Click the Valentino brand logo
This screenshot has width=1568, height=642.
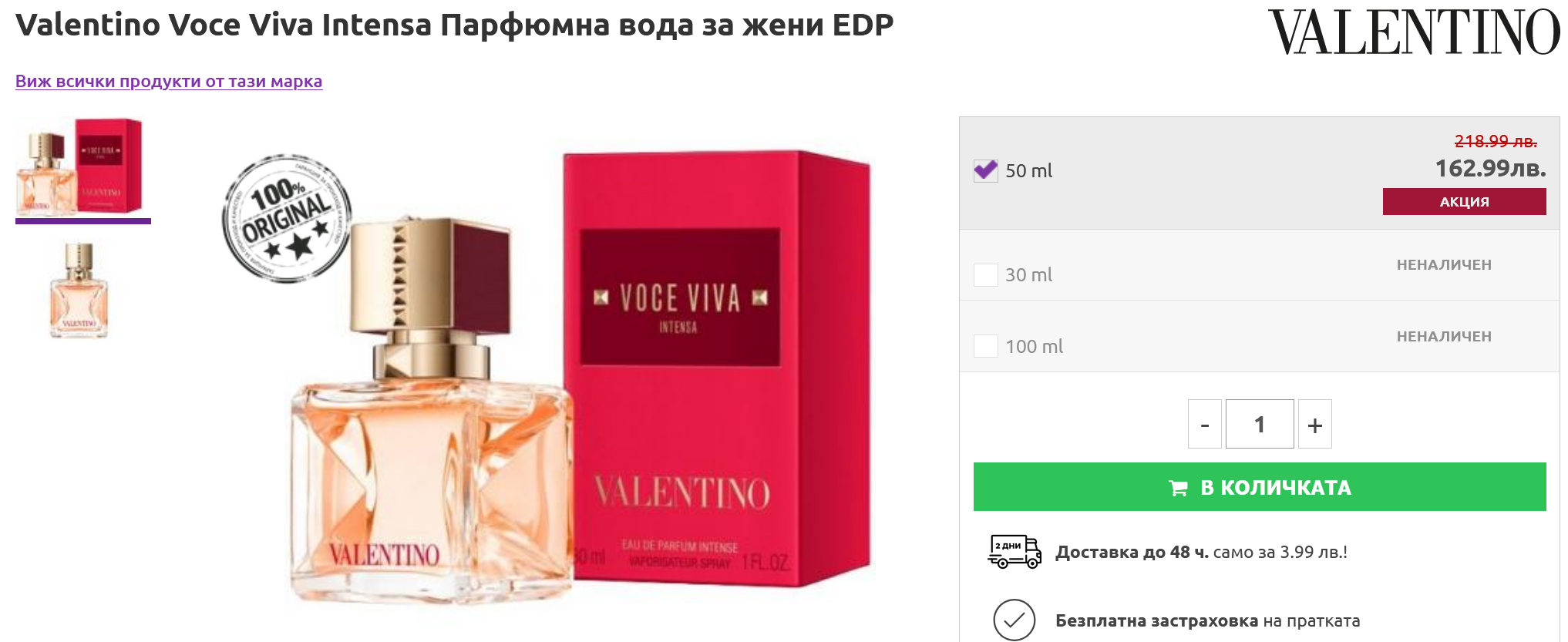click(1414, 32)
